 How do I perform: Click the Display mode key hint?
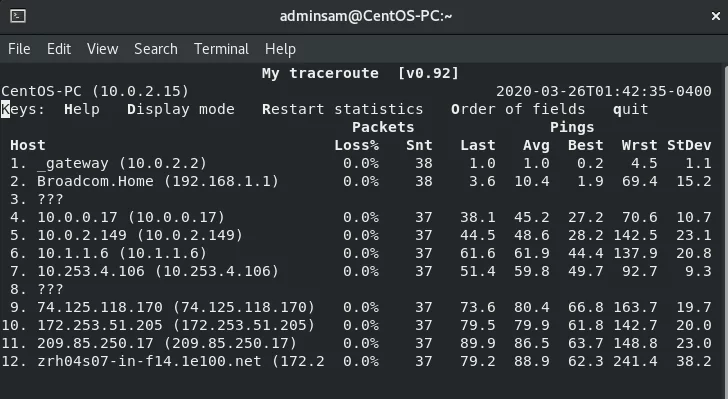[x=181, y=109]
